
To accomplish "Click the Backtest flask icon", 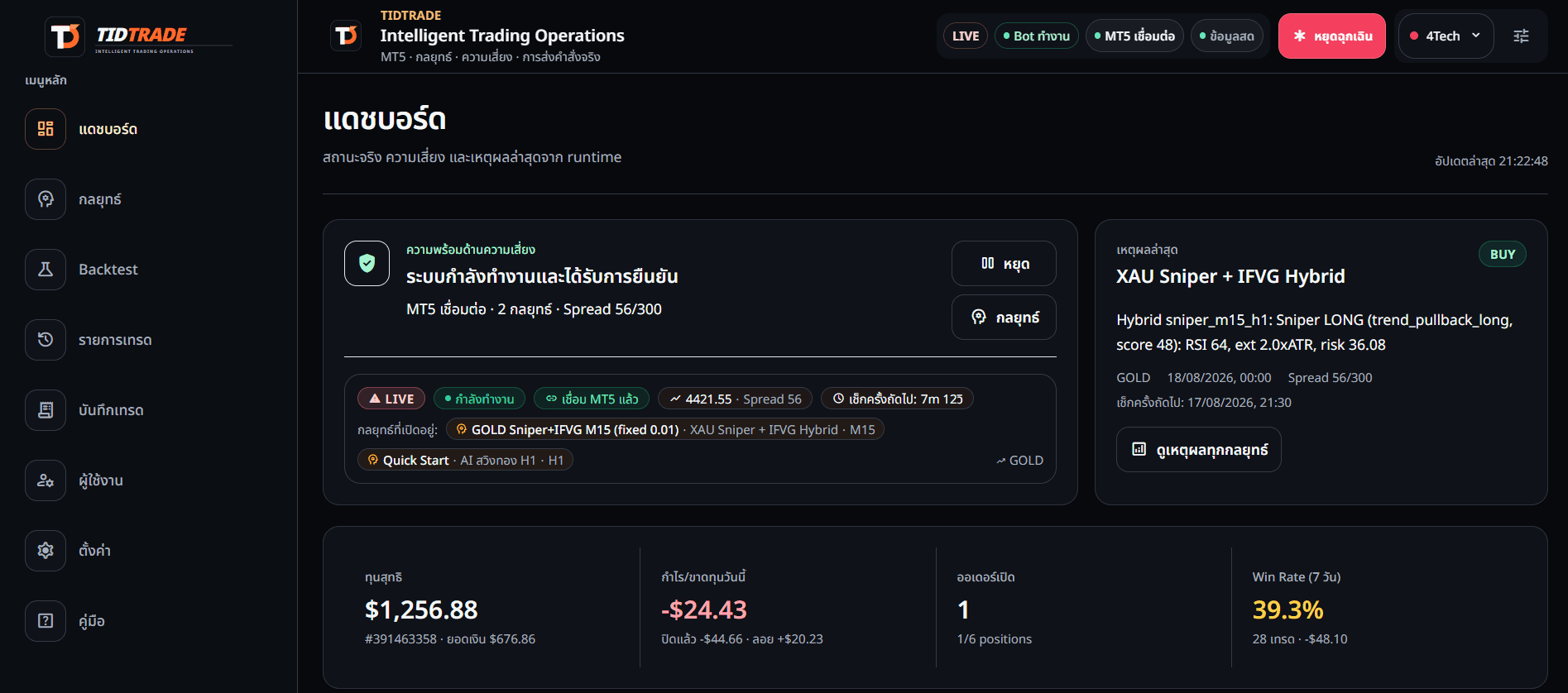I will tap(46, 270).
